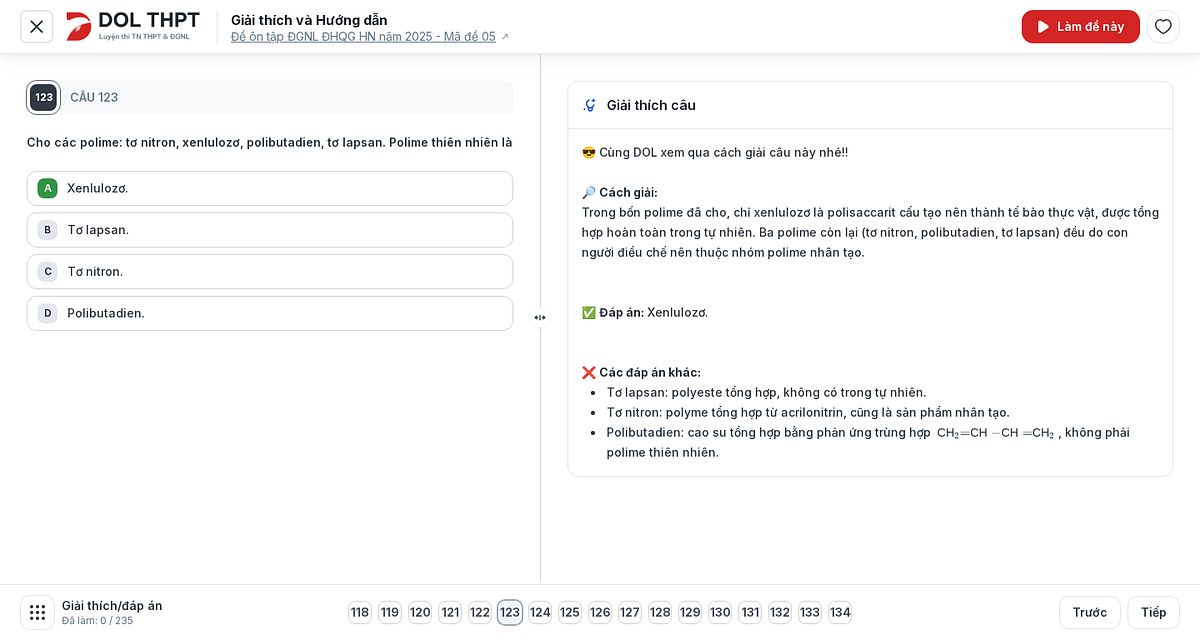Jump to question 121
Viewport: 1200px width, 640px height.
tap(450, 612)
